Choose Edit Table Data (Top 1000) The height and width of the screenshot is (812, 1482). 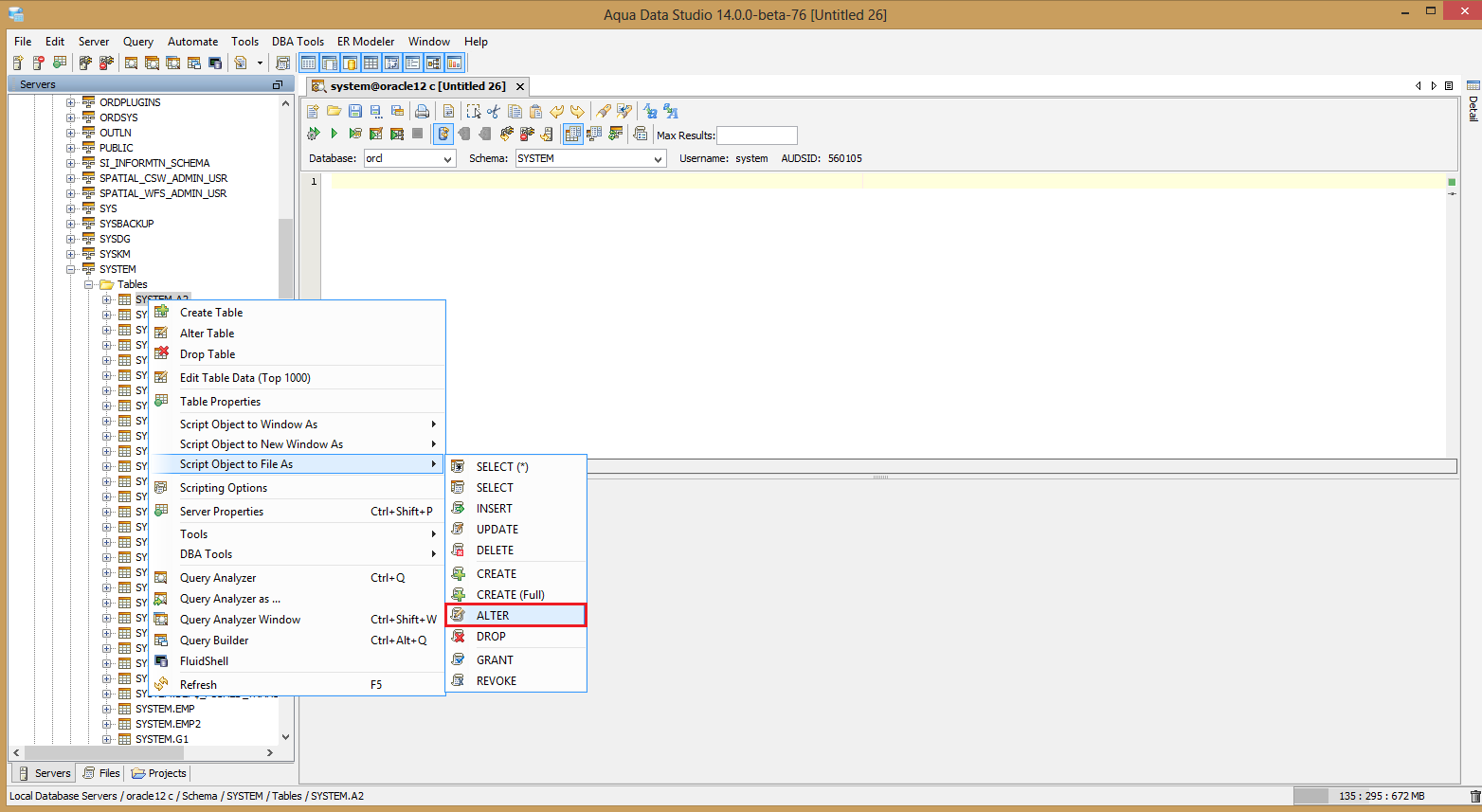(298, 377)
